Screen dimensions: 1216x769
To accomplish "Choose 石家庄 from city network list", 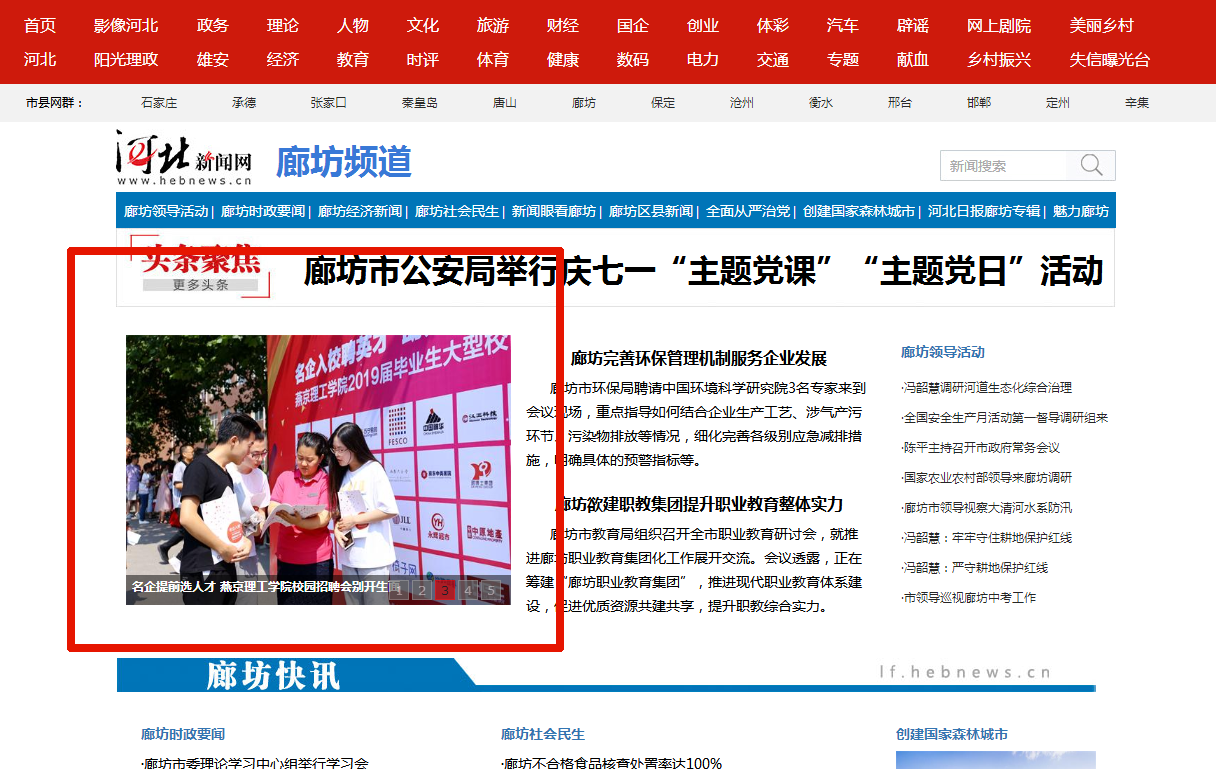I will click(159, 102).
